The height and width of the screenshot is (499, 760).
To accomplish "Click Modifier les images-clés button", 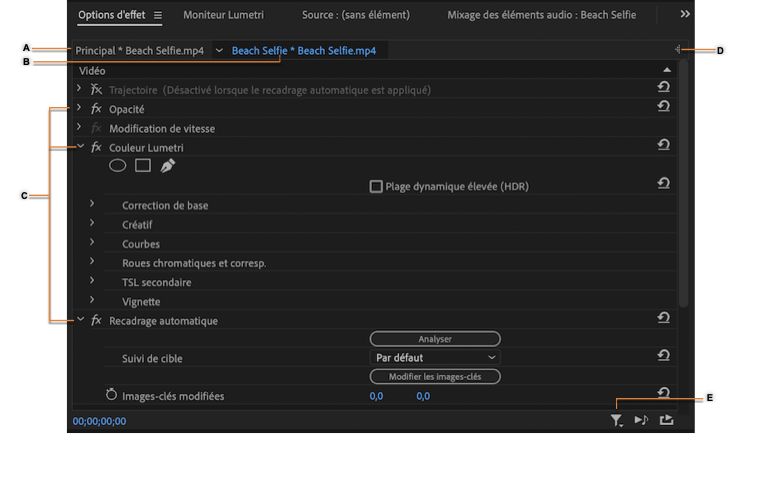I will coord(435,376).
